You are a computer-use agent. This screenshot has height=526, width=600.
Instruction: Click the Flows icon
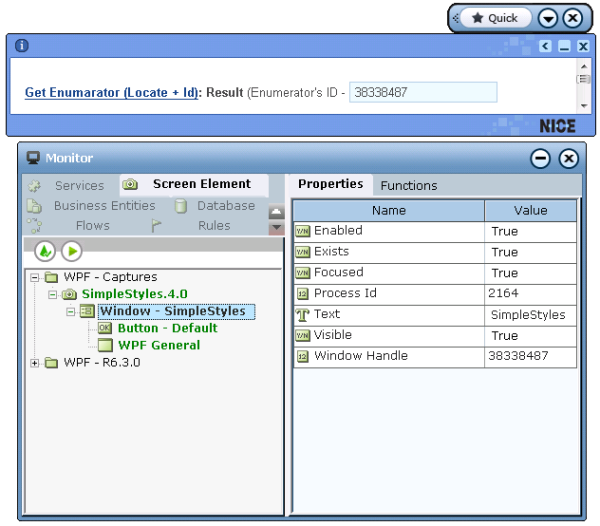34,225
